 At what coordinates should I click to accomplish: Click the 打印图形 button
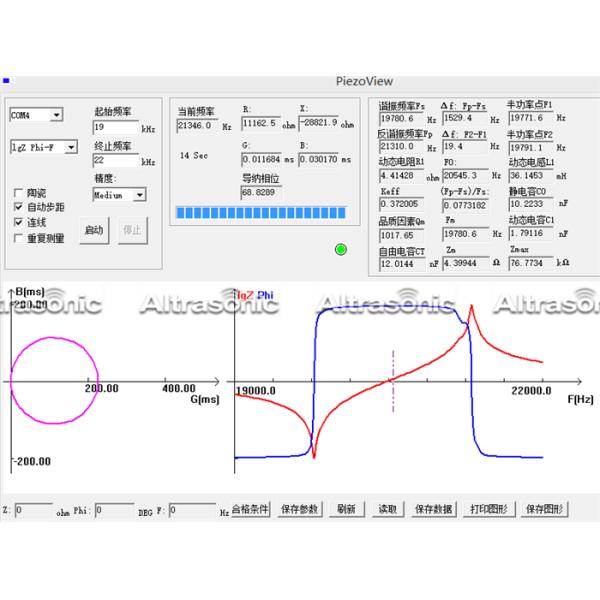(489, 509)
